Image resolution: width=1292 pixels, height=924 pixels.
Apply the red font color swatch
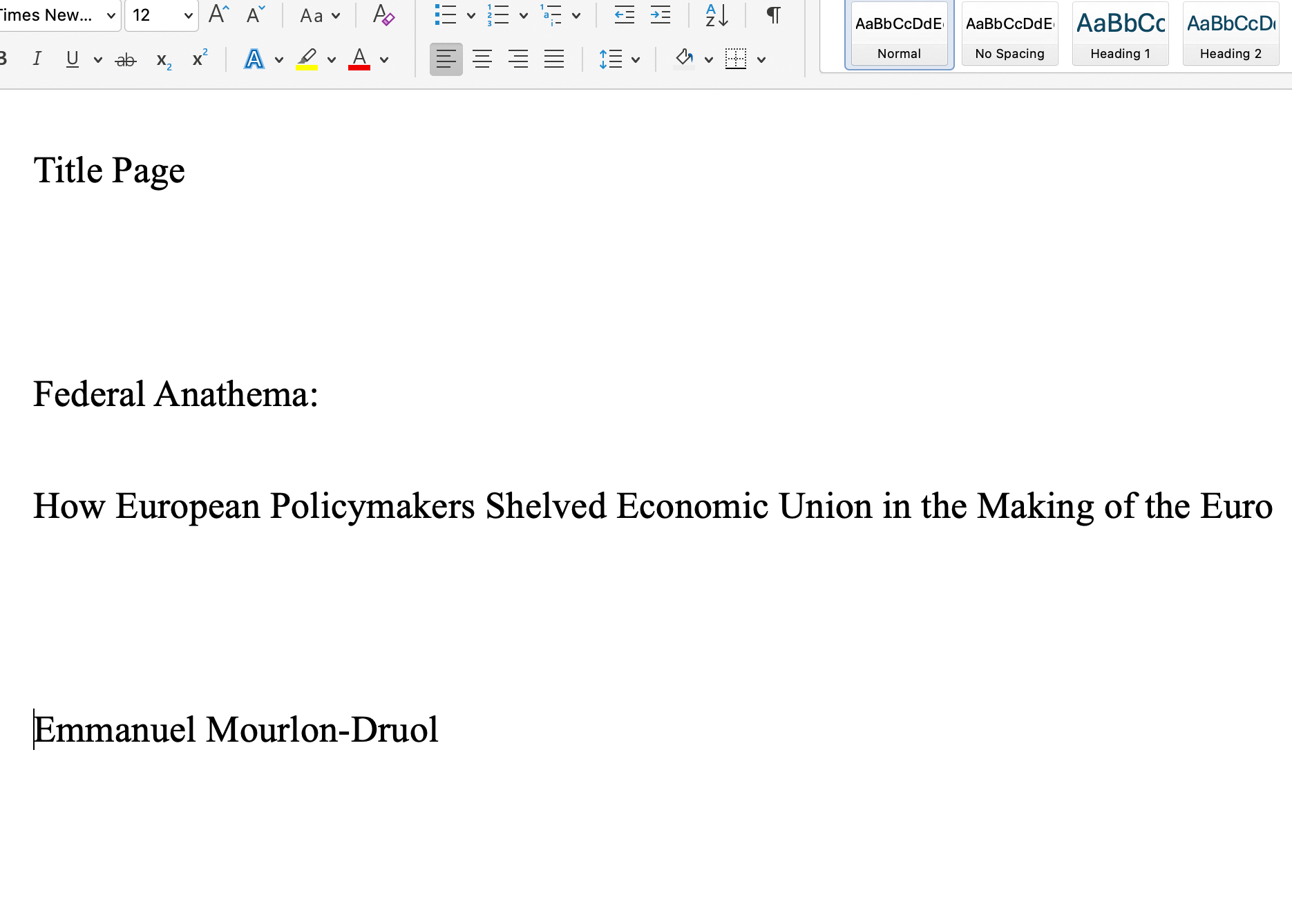point(359,59)
